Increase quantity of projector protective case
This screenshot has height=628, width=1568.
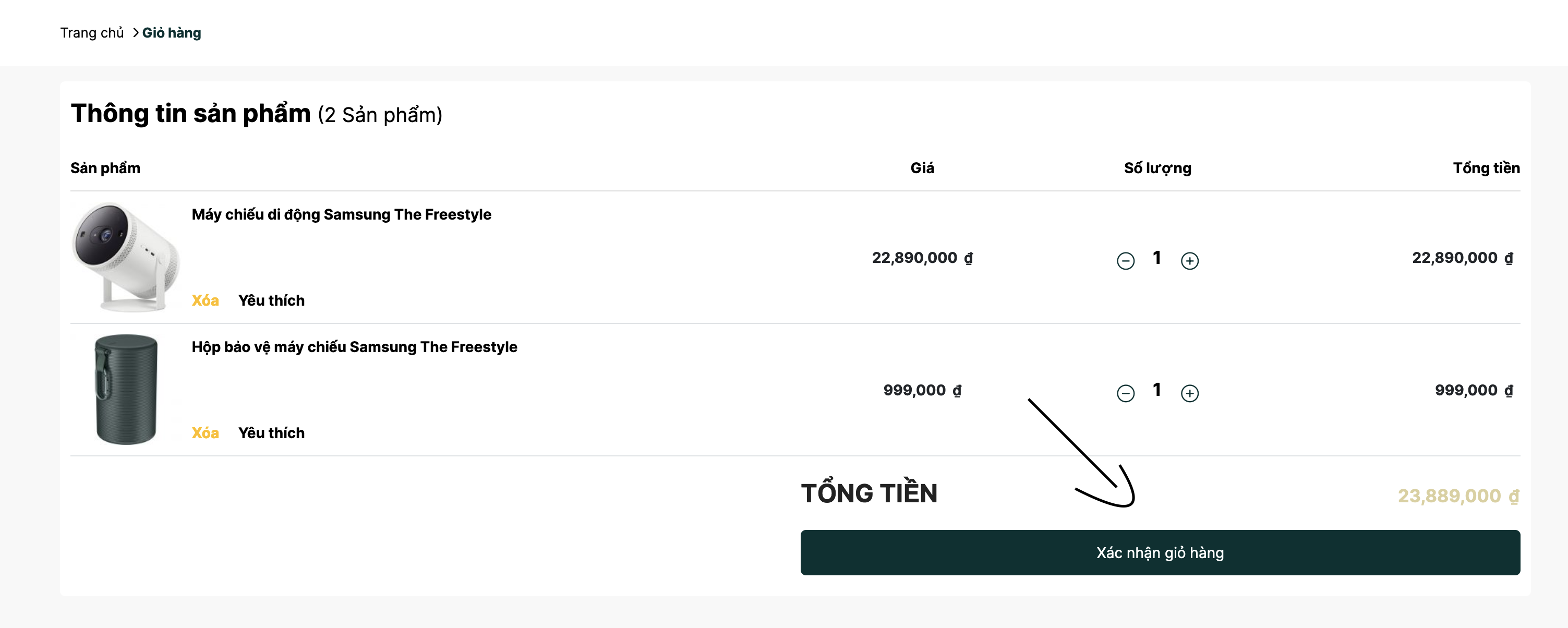(x=1189, y=393)
